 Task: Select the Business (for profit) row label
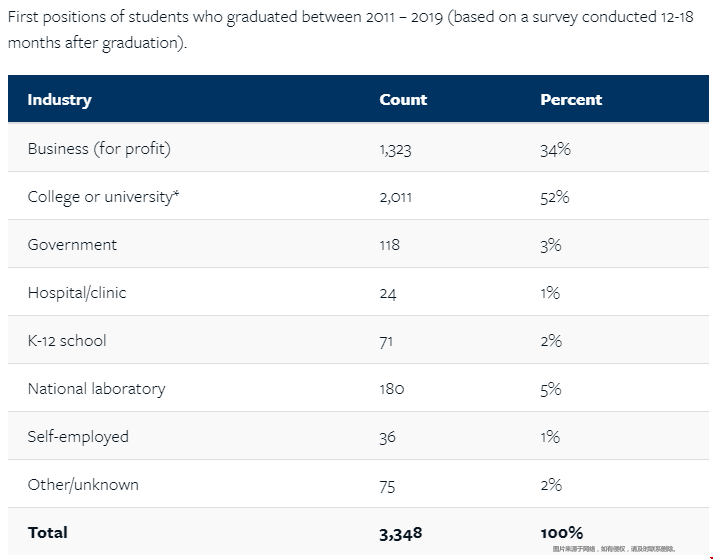pyautogui.click(x=99, y=149)
